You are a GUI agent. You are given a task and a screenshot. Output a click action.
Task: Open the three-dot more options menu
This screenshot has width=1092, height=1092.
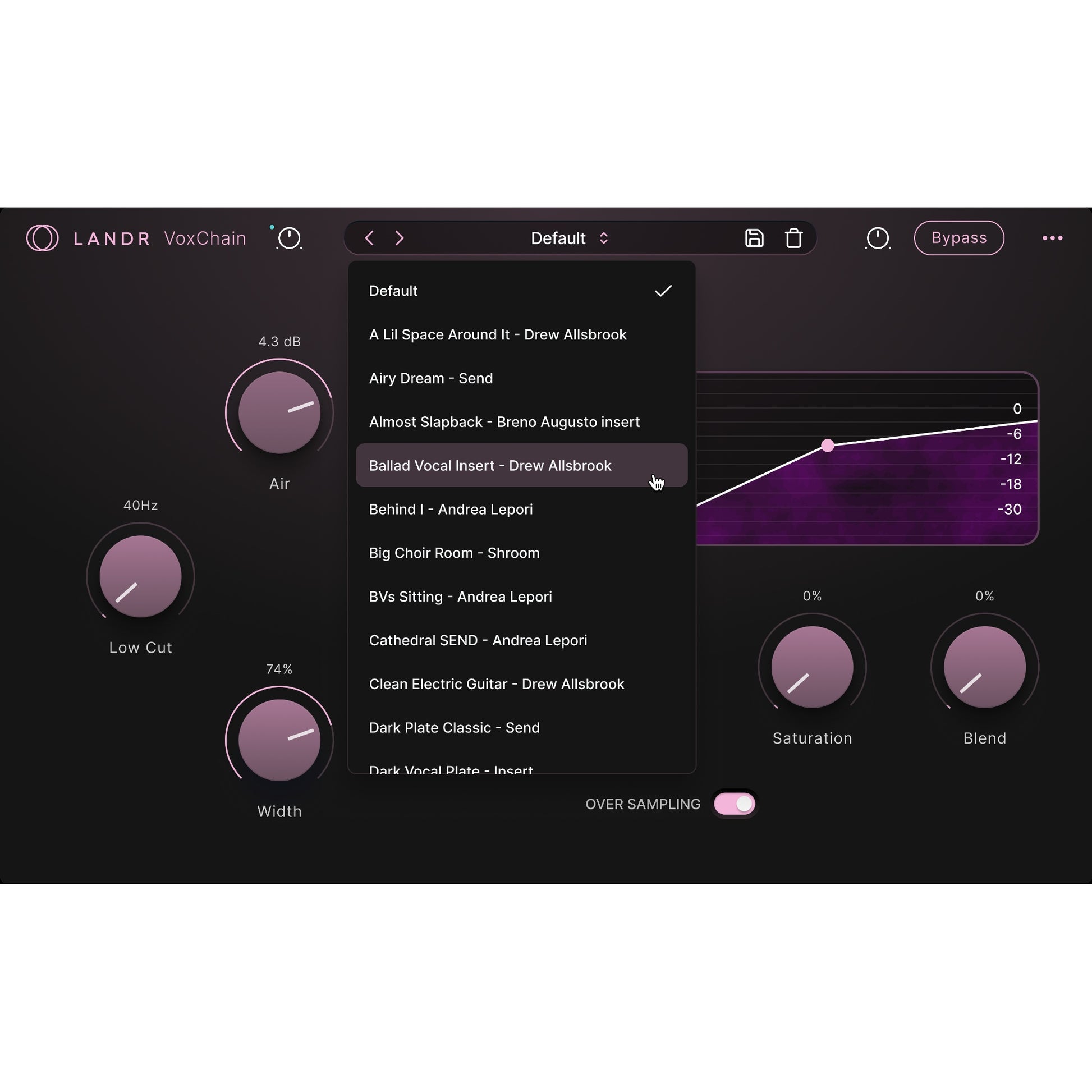[x=1052, y=238]
